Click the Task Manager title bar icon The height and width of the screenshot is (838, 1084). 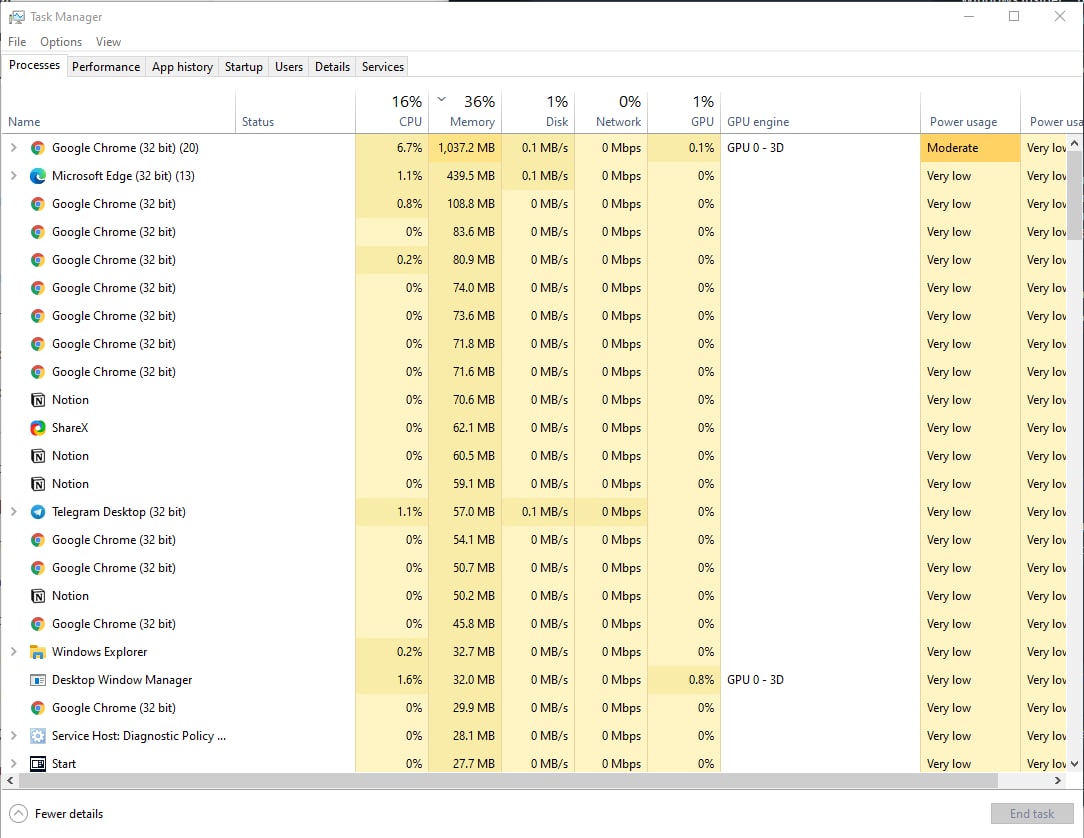[17, 17]
